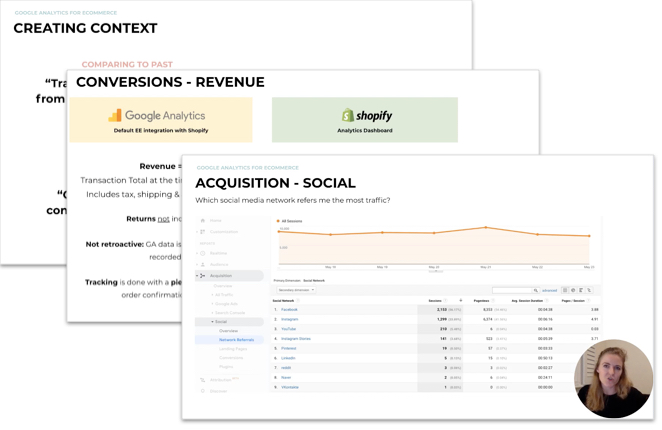662x430 pixels.
Task: Click the Attribution icon in sidebar
Action: [x=203, y=380]
